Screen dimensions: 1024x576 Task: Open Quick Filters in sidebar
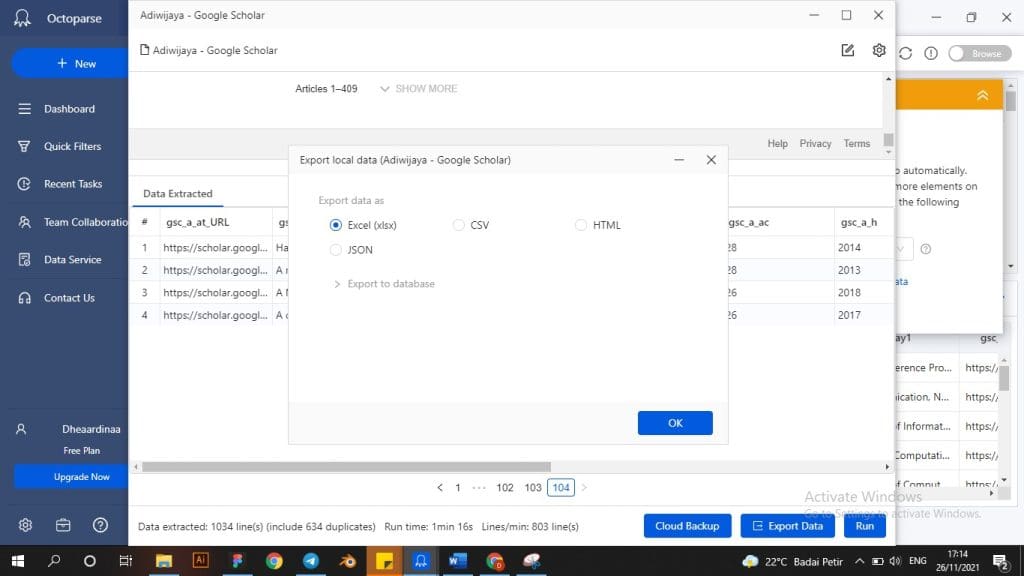pyautogui.click(x=72, y=146)
